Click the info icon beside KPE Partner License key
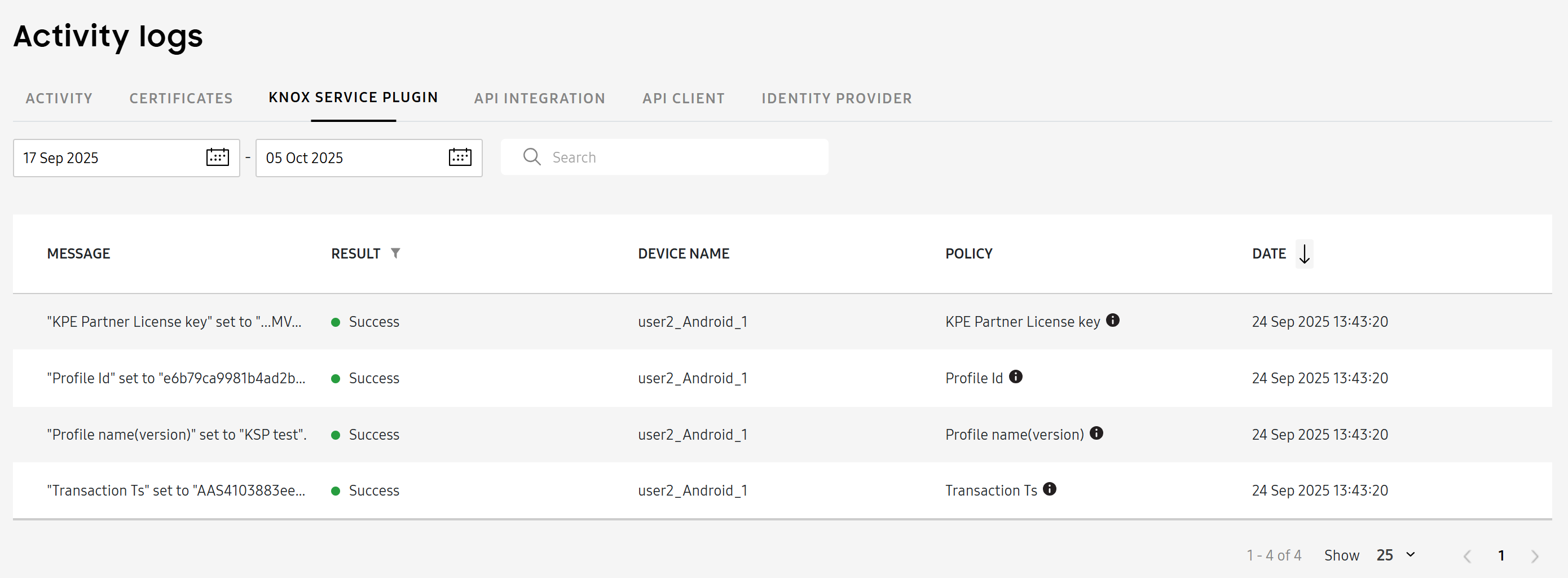1568x578 pixels. pyautogui.click(x=1113, y=321)
